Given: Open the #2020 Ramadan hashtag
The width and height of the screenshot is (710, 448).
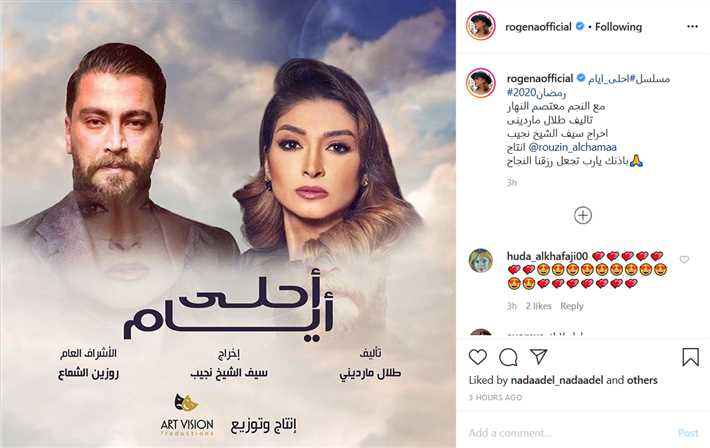Looking at the screenshot, I should (x=537, y=92).
